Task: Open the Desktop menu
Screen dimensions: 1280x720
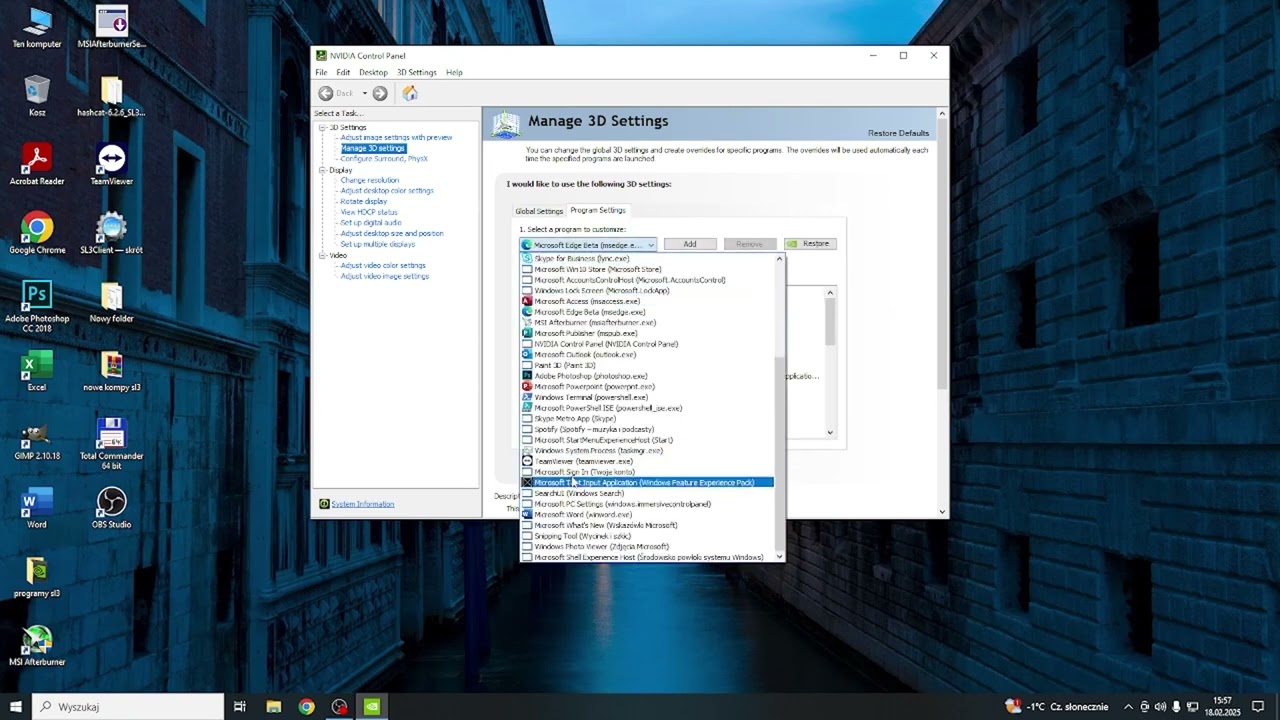Action: [373, 72]
